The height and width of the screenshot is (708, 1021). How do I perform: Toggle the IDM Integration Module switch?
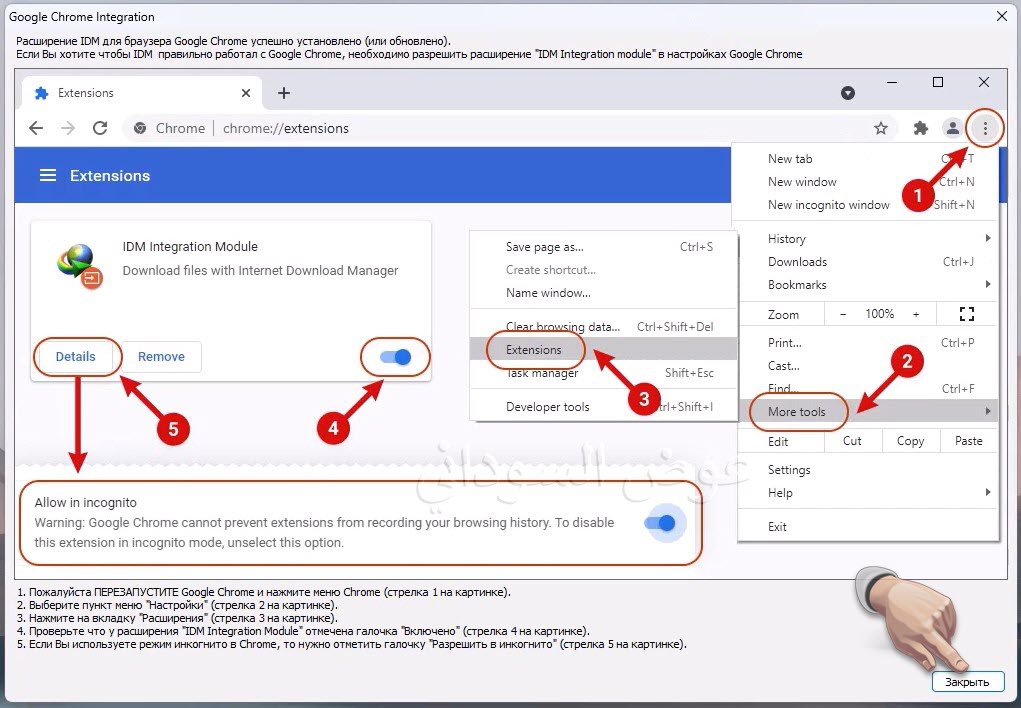point(396,357)
